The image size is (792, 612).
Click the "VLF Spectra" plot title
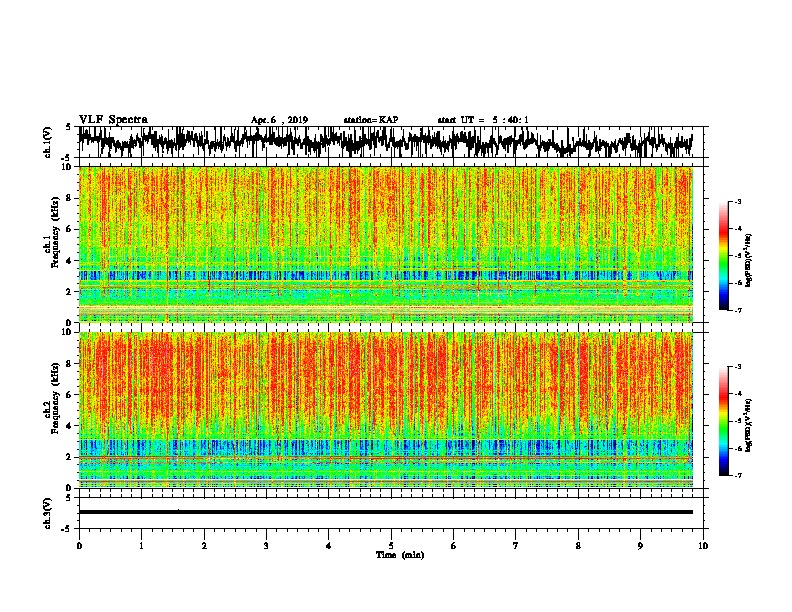[x=113, y=120]
